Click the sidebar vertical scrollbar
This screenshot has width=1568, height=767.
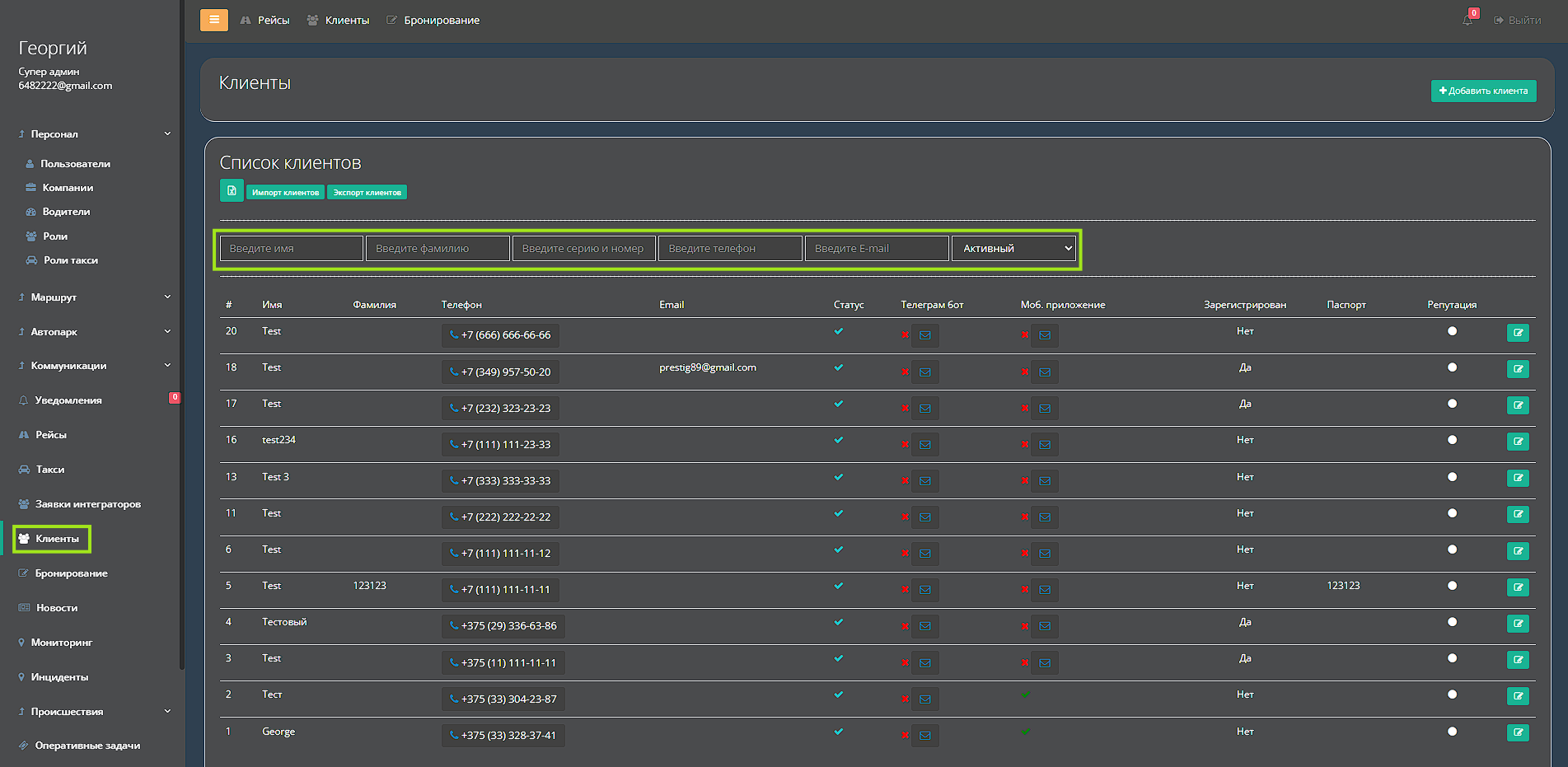tap(182, 330)
